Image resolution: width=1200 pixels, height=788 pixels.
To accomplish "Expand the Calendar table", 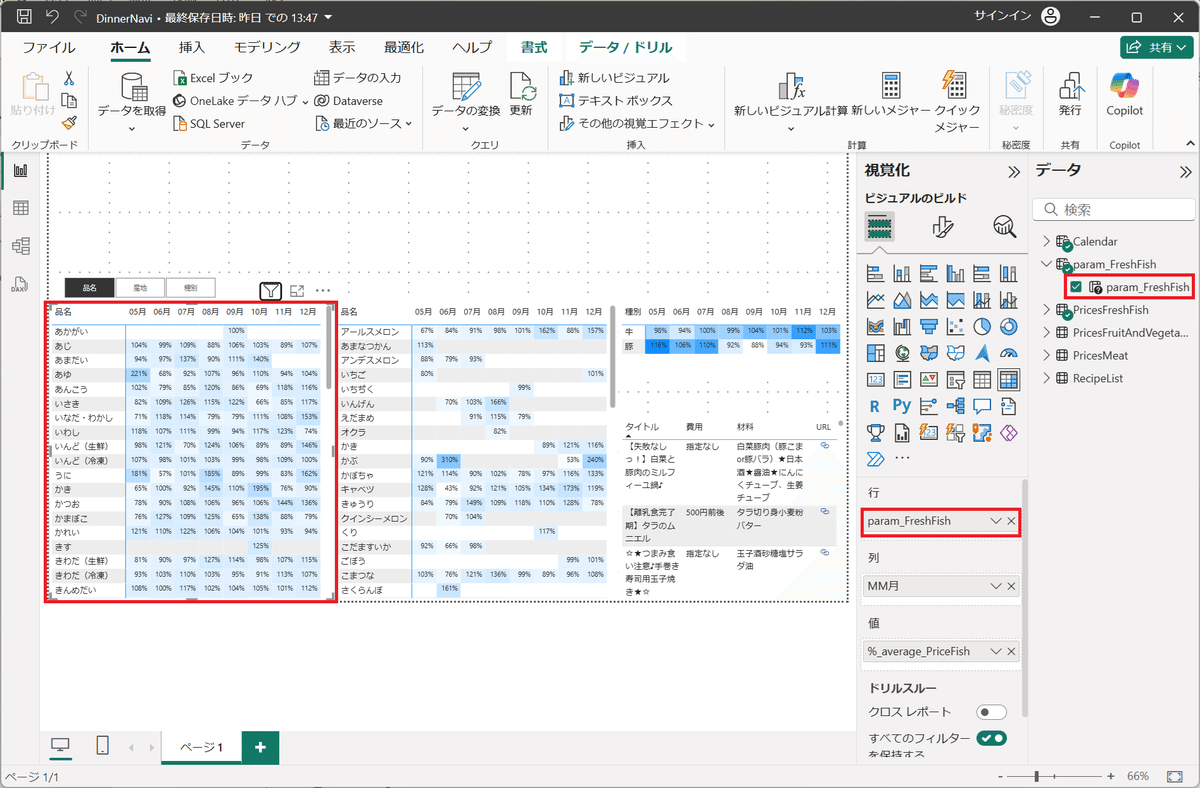I will click(1047, 241).
